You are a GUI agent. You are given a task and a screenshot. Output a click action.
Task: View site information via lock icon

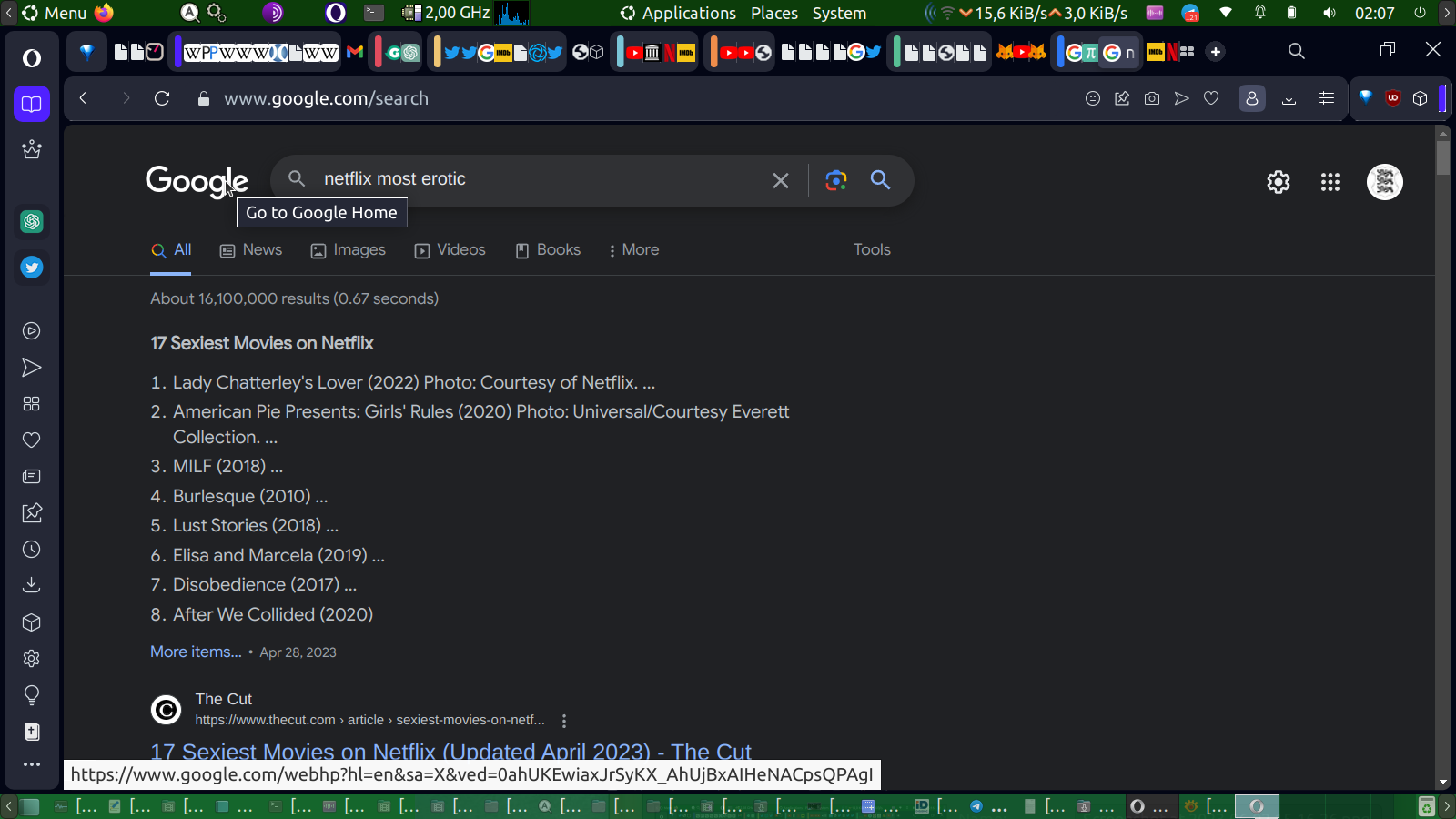pos(204,98)
